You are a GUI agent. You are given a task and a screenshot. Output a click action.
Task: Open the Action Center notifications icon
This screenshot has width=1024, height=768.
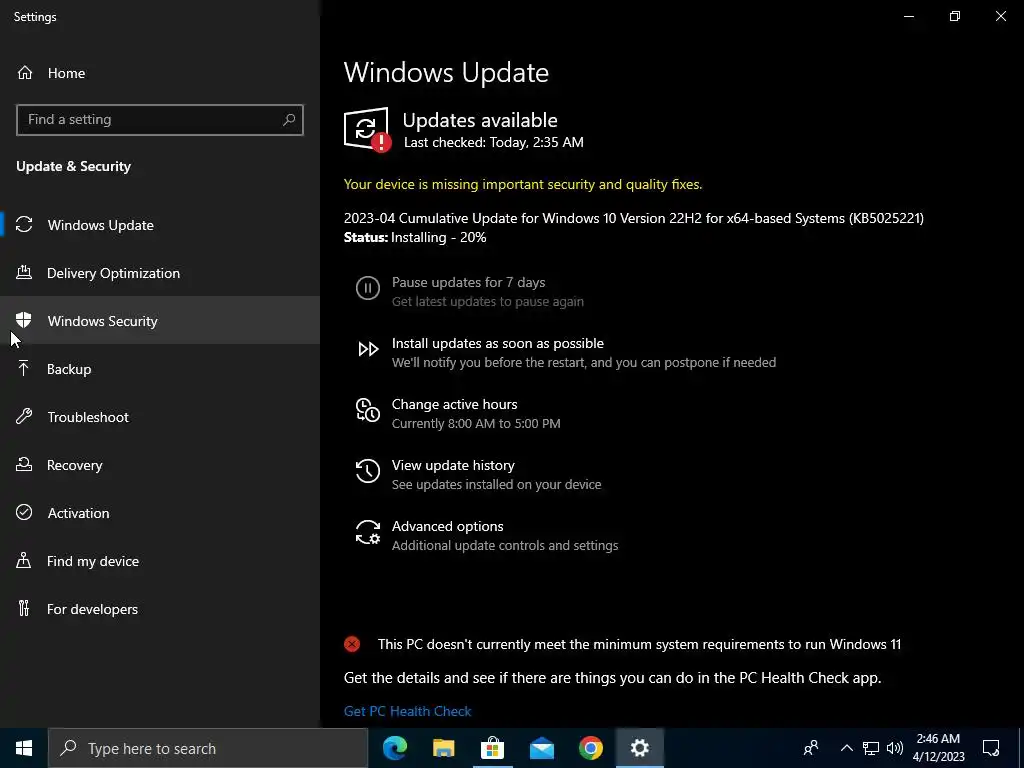click(x=991, y=748)
